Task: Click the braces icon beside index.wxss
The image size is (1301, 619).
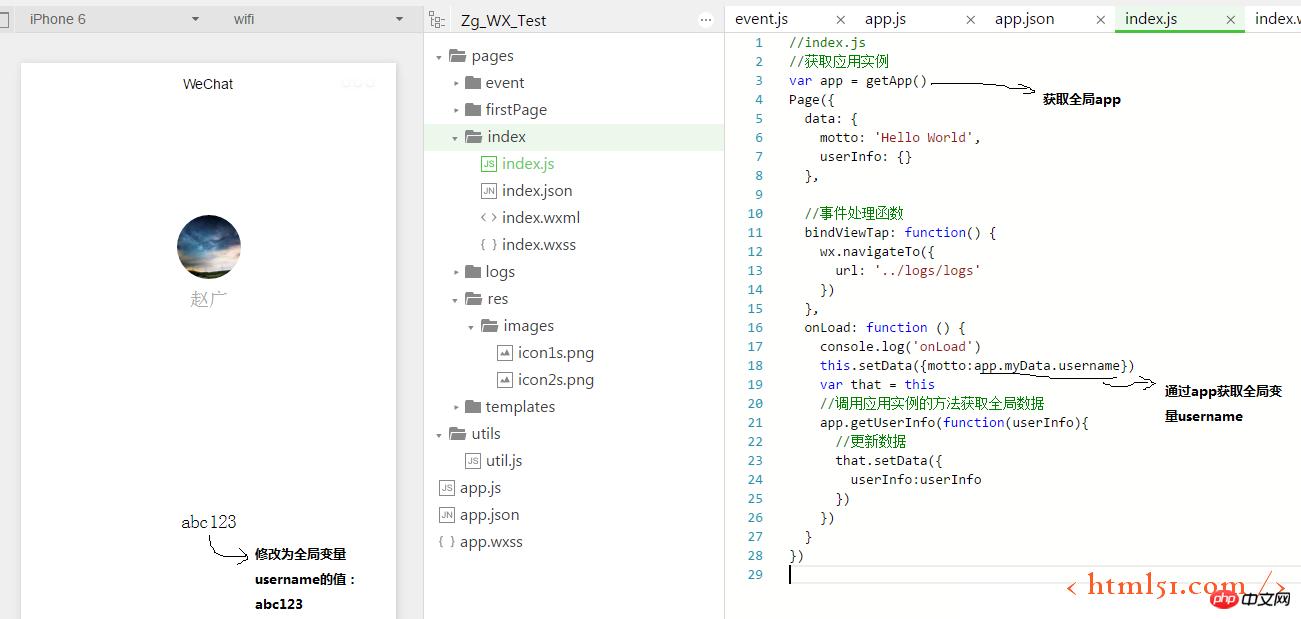Action: click(488, 245)
